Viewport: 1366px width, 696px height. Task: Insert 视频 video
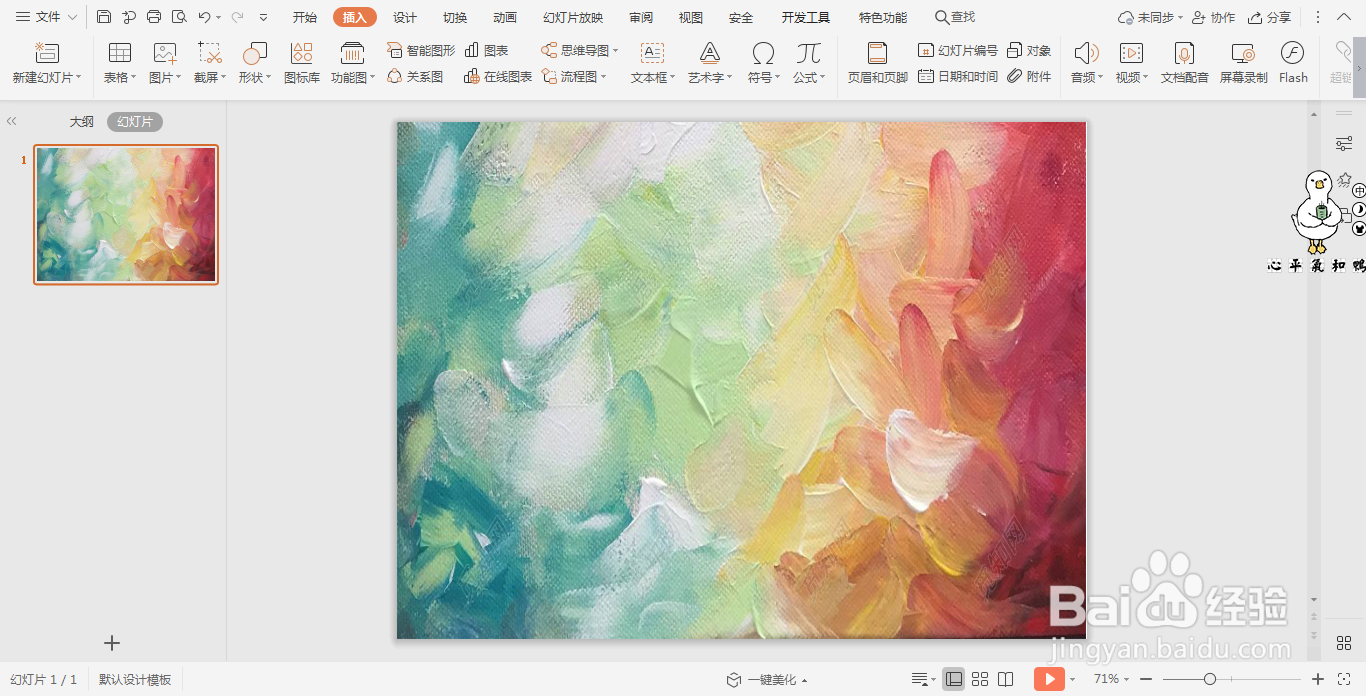pyautogui.click(x=1132, y=63)
